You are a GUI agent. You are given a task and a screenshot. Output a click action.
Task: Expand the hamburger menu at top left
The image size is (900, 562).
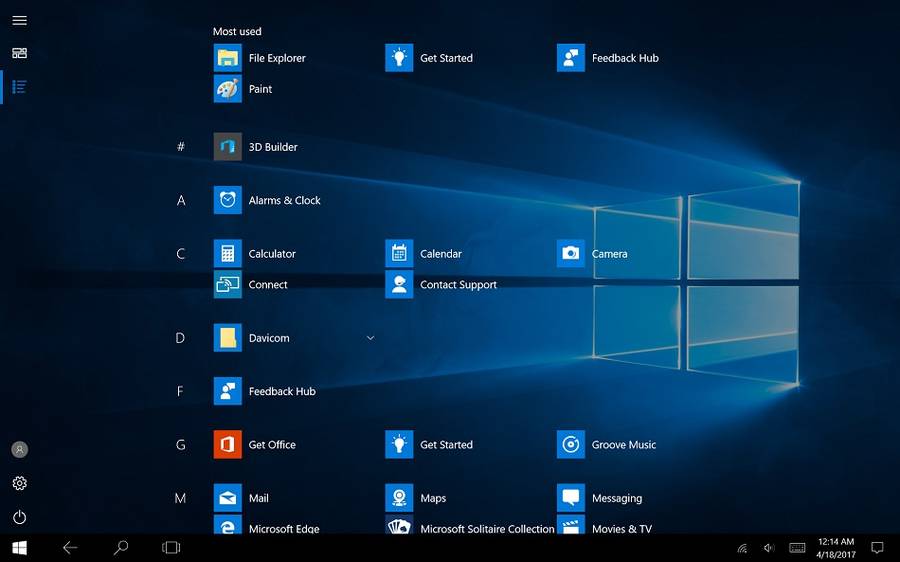(x=19, y=20)
